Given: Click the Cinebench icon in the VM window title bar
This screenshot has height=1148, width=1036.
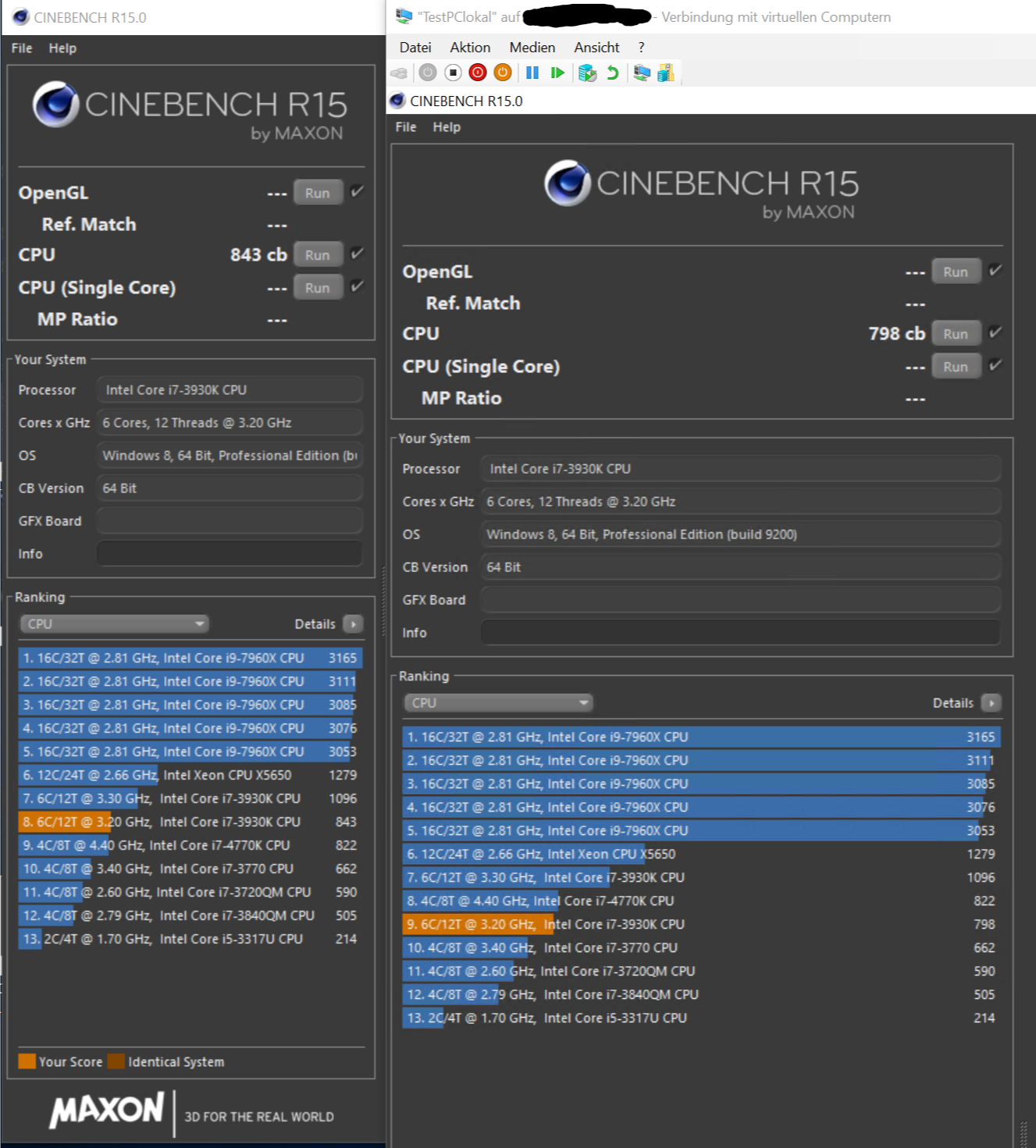Looking at the screenshot, I should click(397, 101).
